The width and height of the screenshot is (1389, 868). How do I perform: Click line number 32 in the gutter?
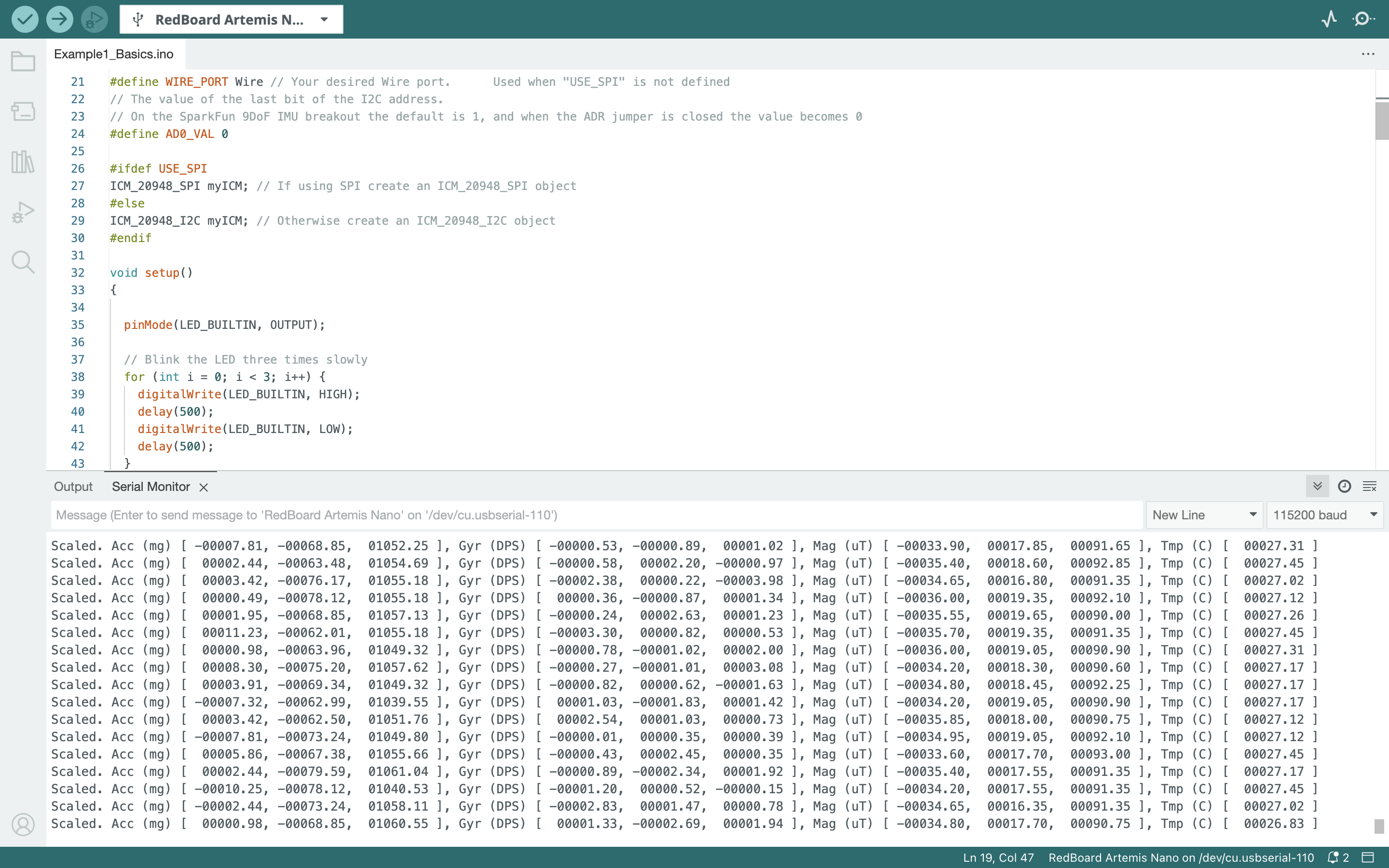click(x=78, y=272)
